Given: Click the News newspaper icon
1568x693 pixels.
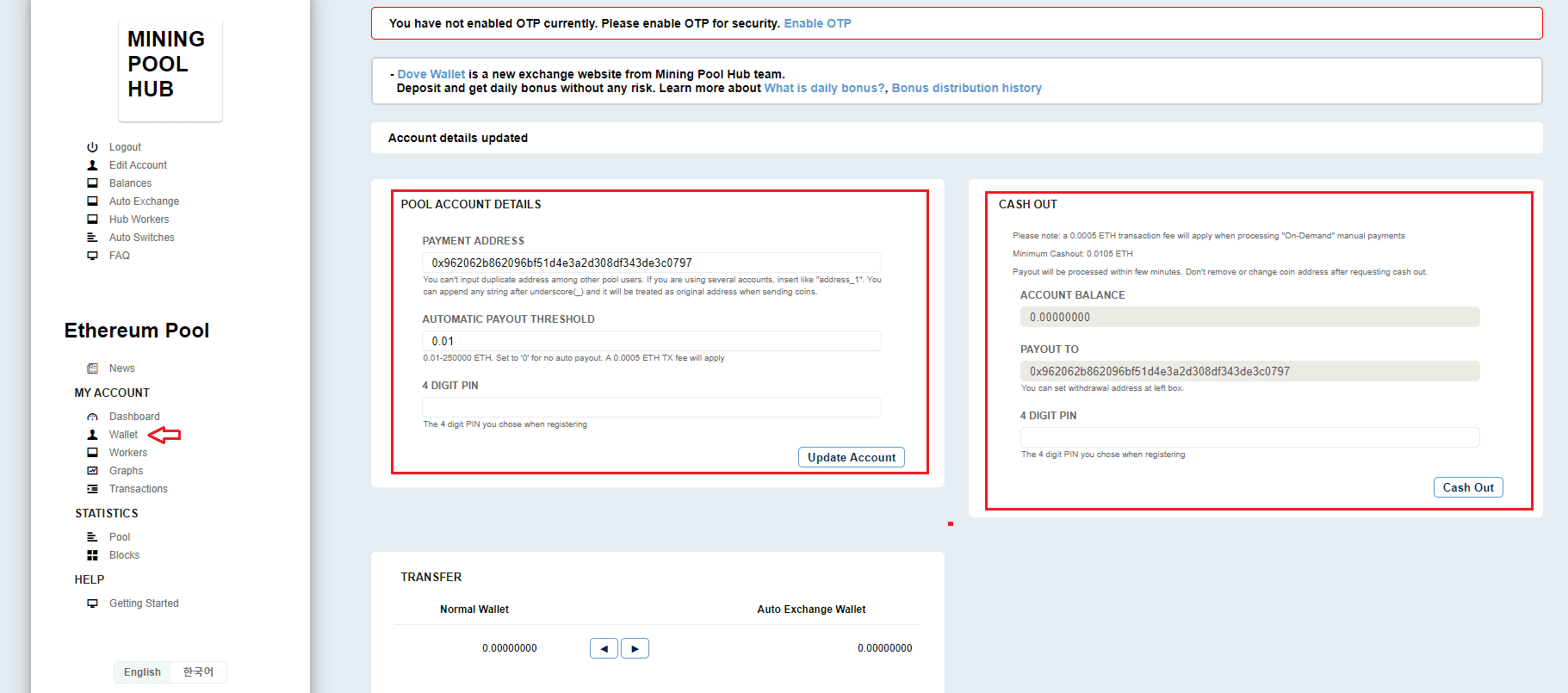Looking at the screenshot, I should tap(92, 368).
